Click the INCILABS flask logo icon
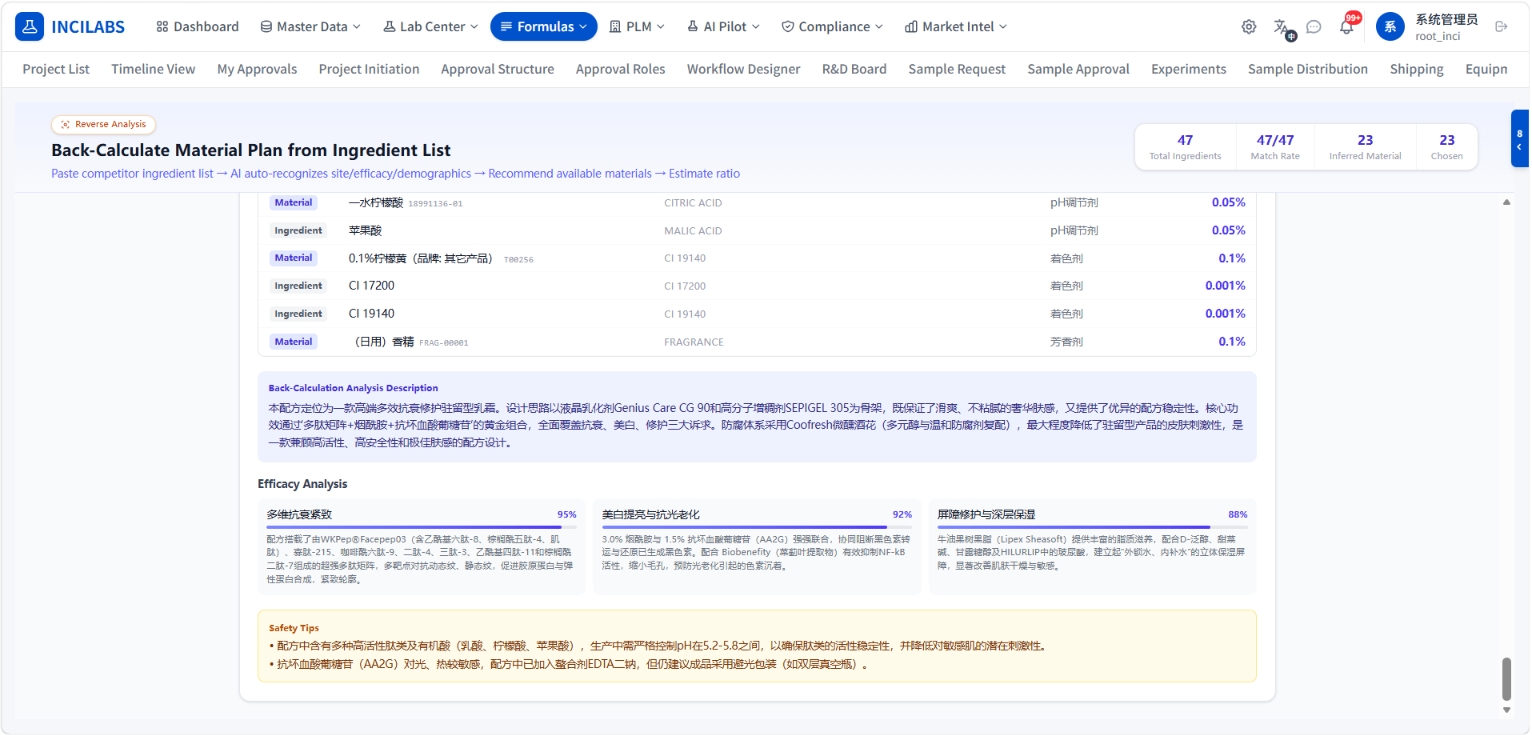1532x735 pixels. point(30,27)
